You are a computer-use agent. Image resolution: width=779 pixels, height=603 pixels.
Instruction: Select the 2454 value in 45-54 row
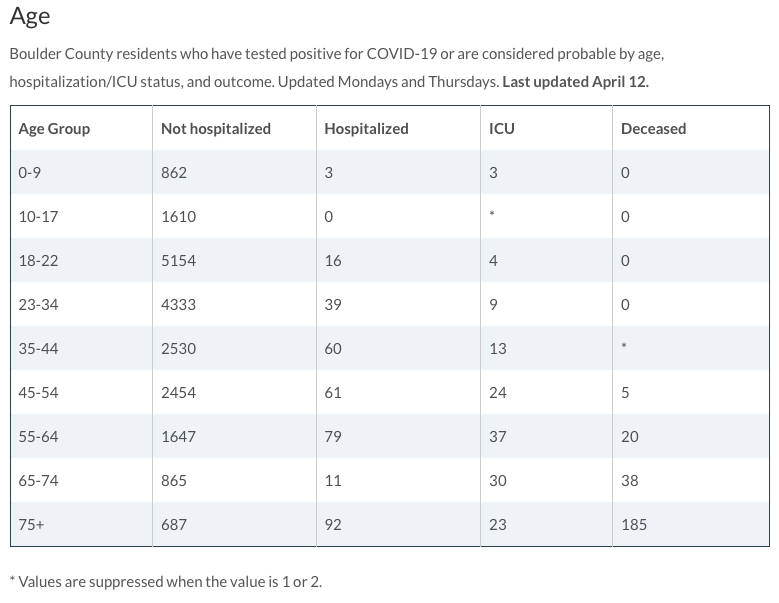178,393
